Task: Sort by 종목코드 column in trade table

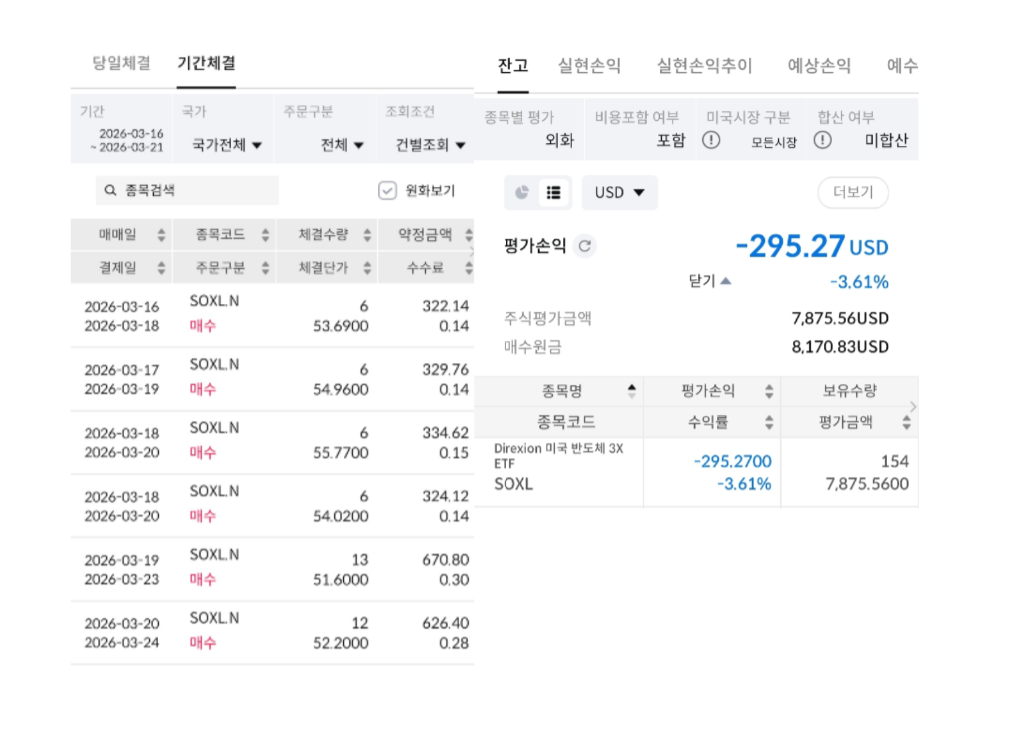Action: pyautogui.click(x=265, y=235)
